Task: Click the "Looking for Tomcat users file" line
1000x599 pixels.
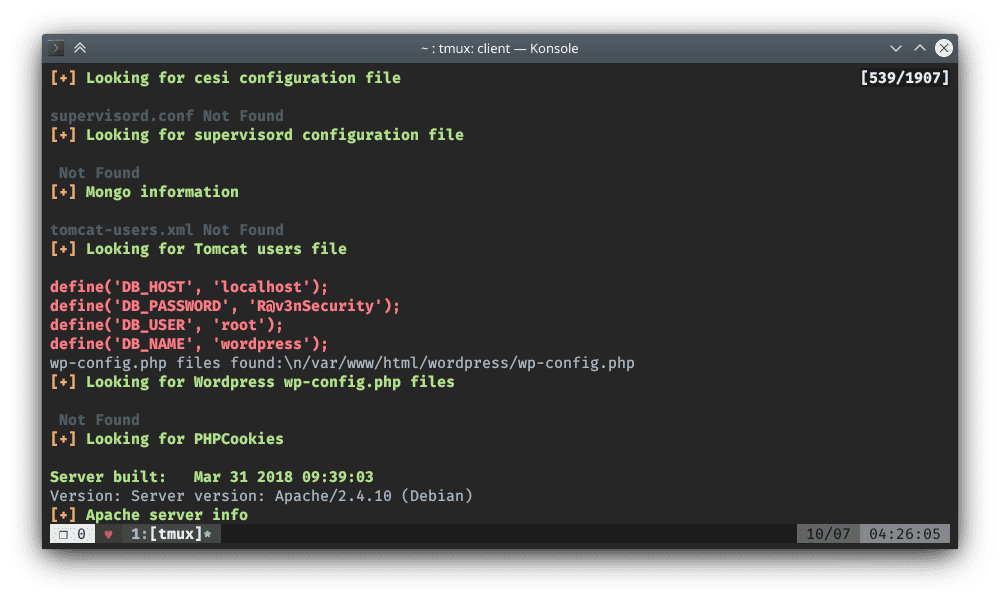Action: point(216,249)
